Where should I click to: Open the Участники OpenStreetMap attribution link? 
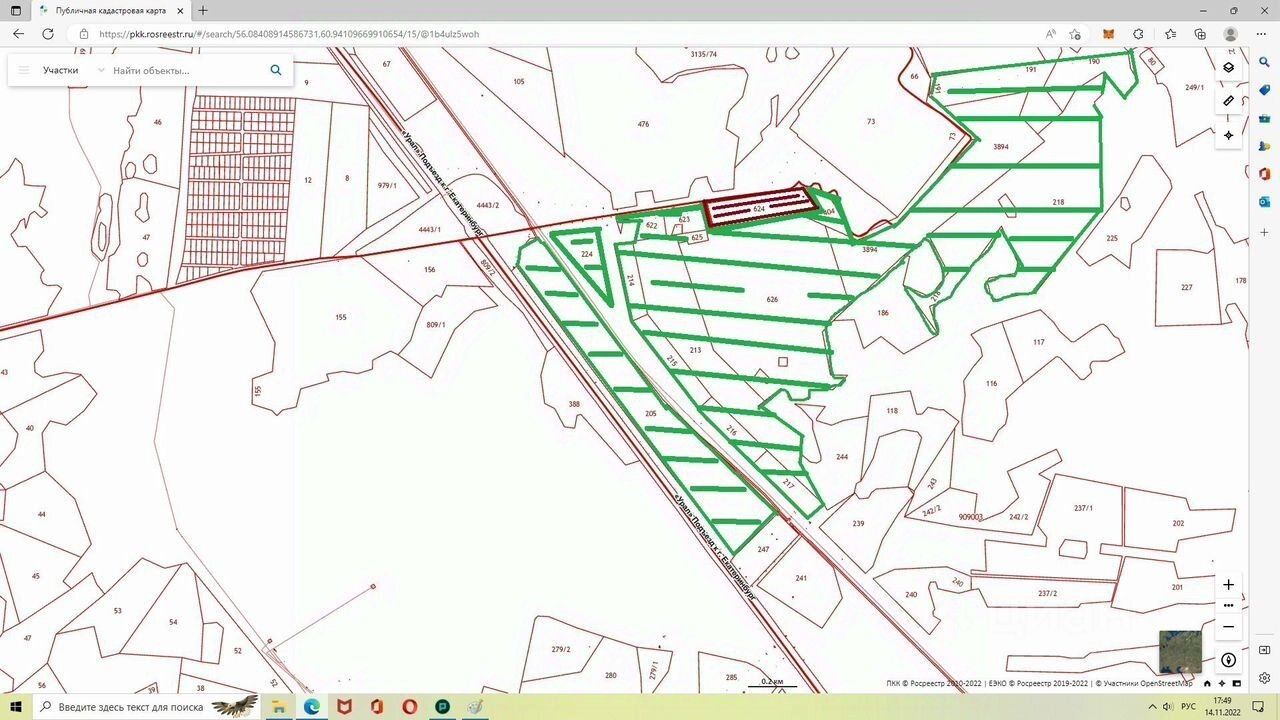[x=1148, y=684]
